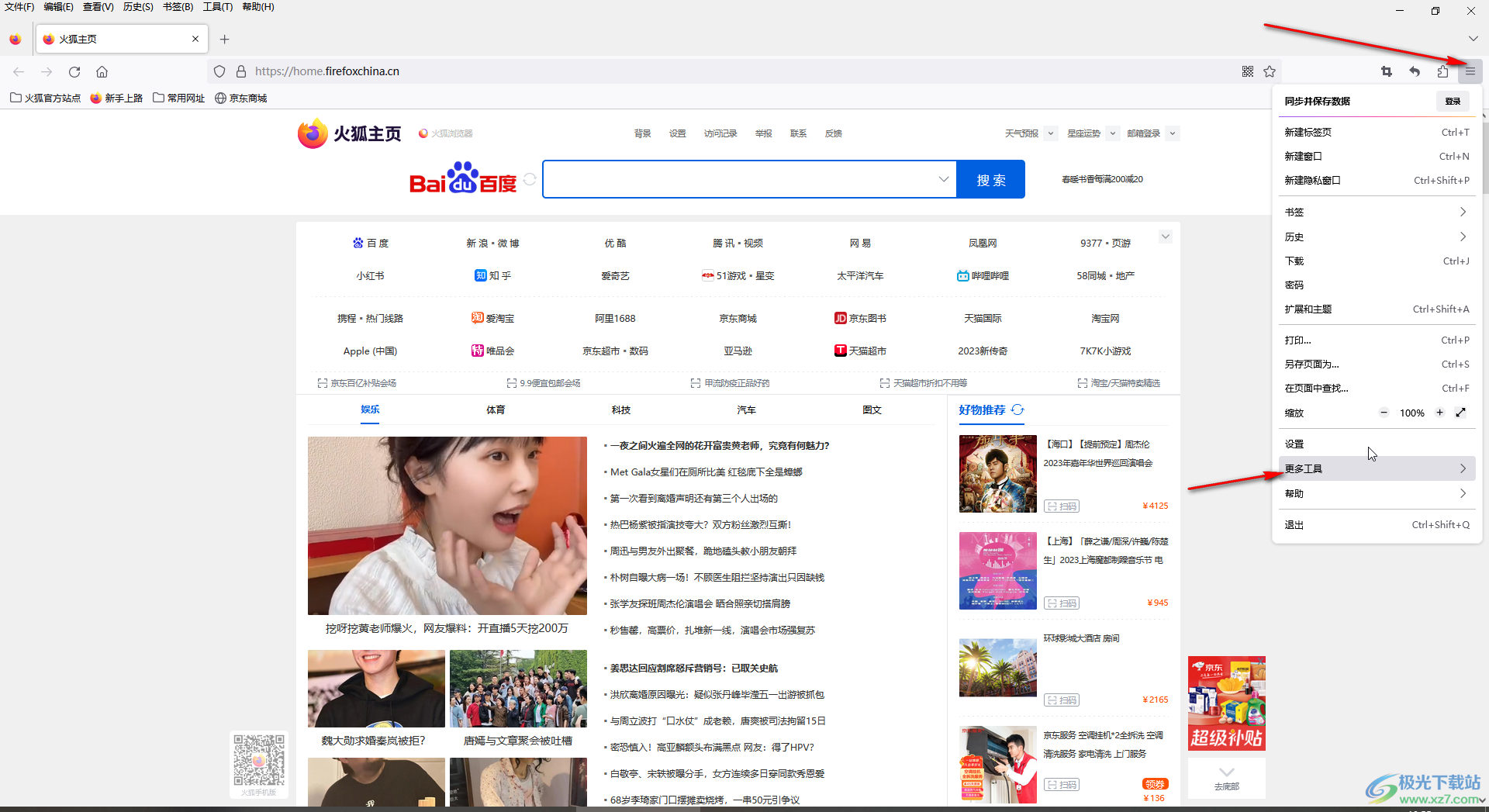Zoom out with the minus button in menu
The width and height of the screenshot is (1489, 812).
tap(1384, 413)
